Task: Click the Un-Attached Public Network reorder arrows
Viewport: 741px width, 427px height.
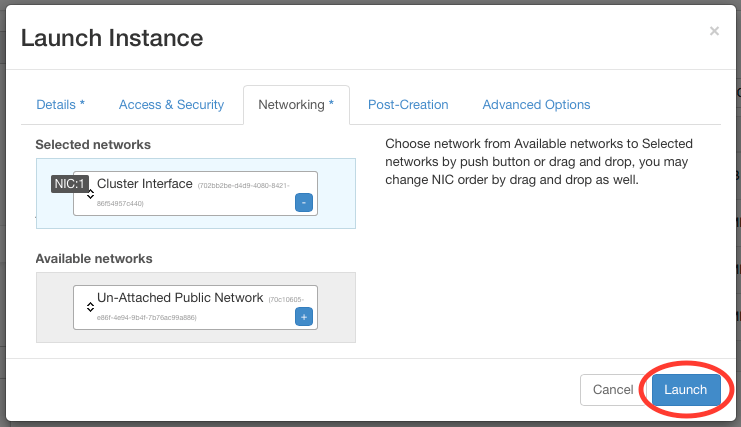Action: [90, 307]
